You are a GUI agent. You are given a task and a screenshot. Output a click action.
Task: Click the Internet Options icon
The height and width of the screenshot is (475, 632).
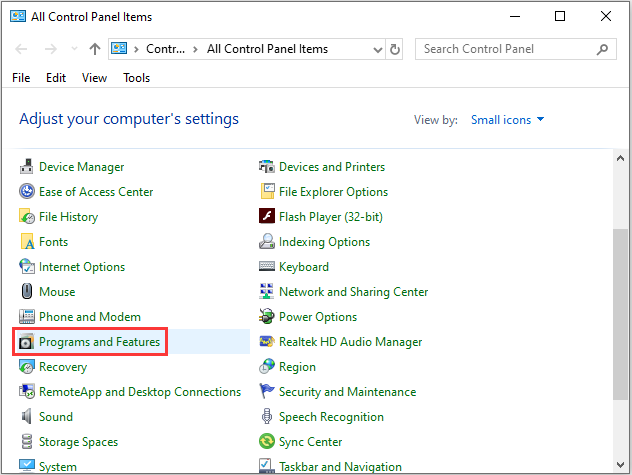coord(27,267)
